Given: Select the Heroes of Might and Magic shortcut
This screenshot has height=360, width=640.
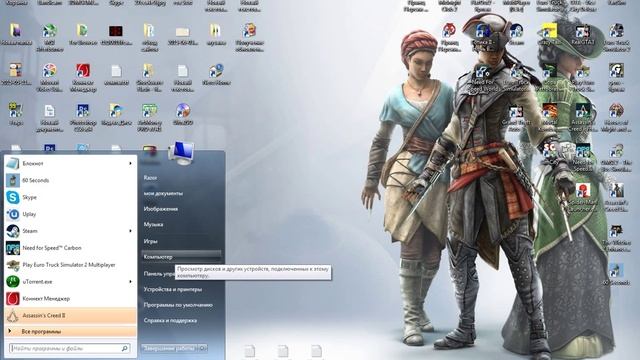Looking at the screenshot, I should tap(616, 117).
